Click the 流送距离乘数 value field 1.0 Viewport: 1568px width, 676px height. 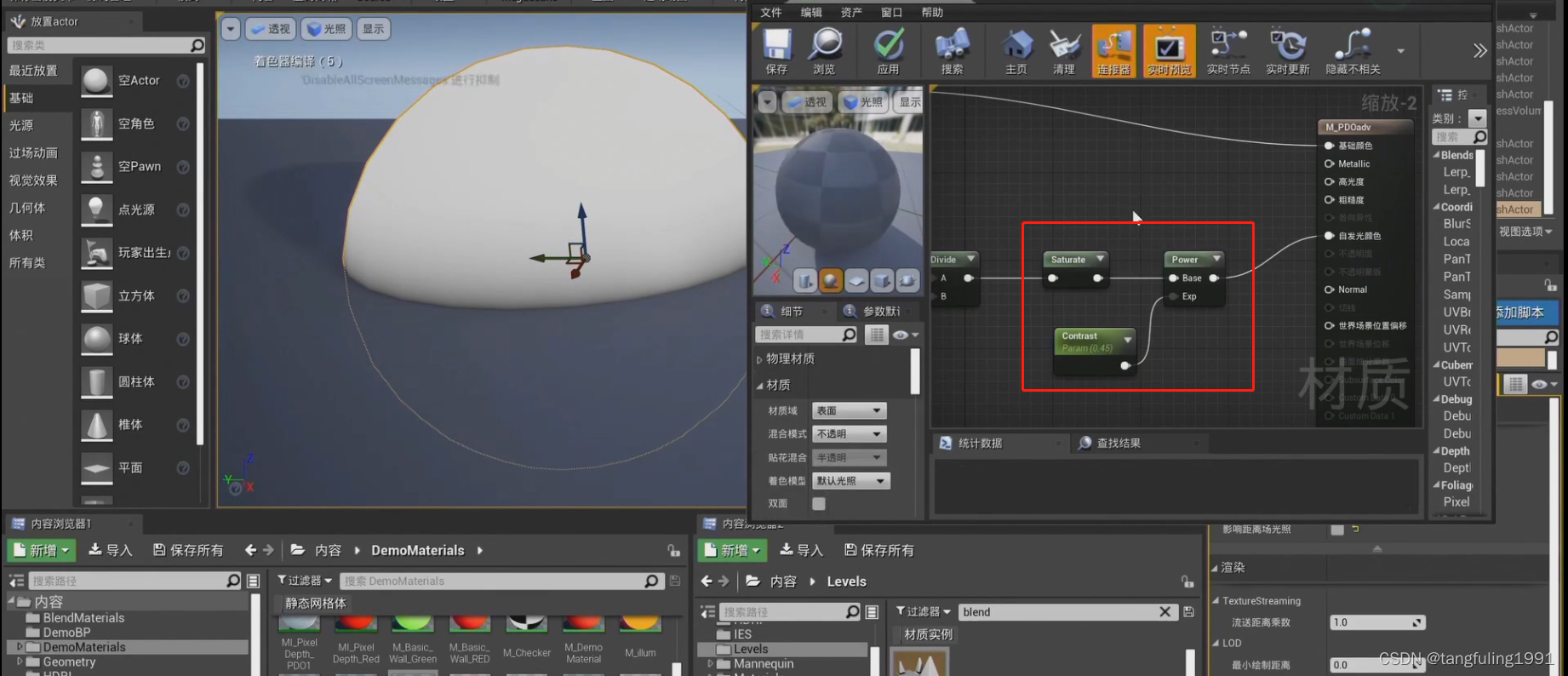[x=1376, y=622]
